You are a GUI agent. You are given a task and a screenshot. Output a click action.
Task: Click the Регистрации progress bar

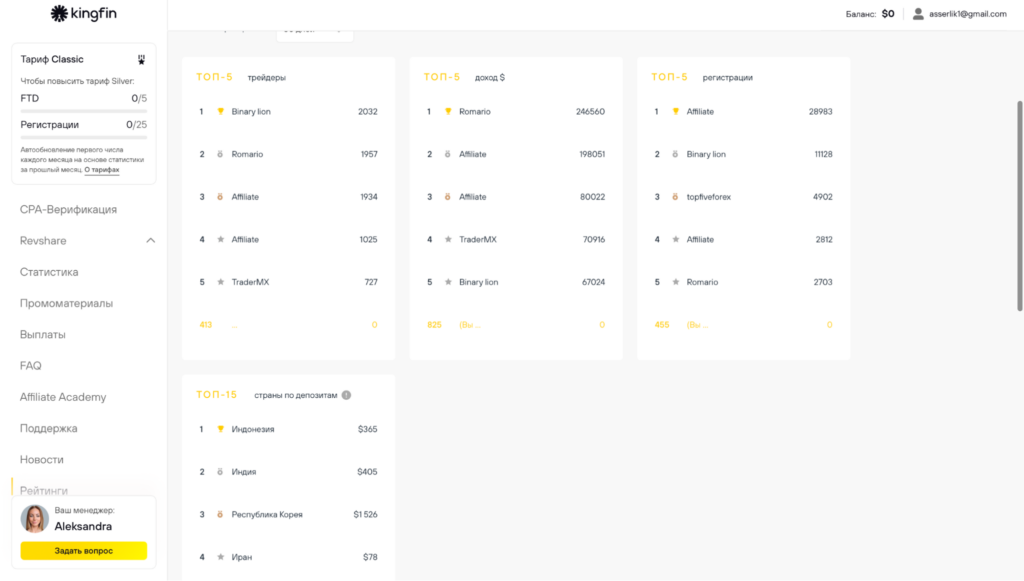coord(84,138)
